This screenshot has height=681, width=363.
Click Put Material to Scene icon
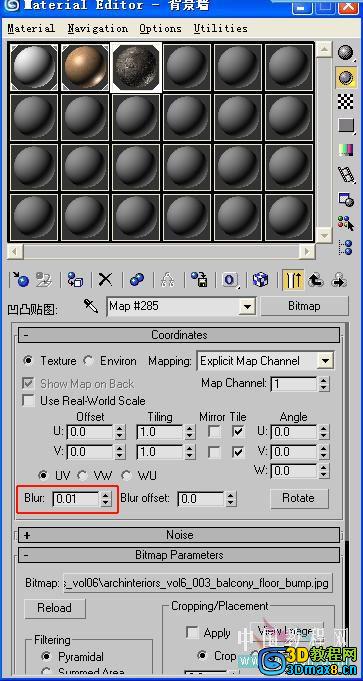(43, 280)
